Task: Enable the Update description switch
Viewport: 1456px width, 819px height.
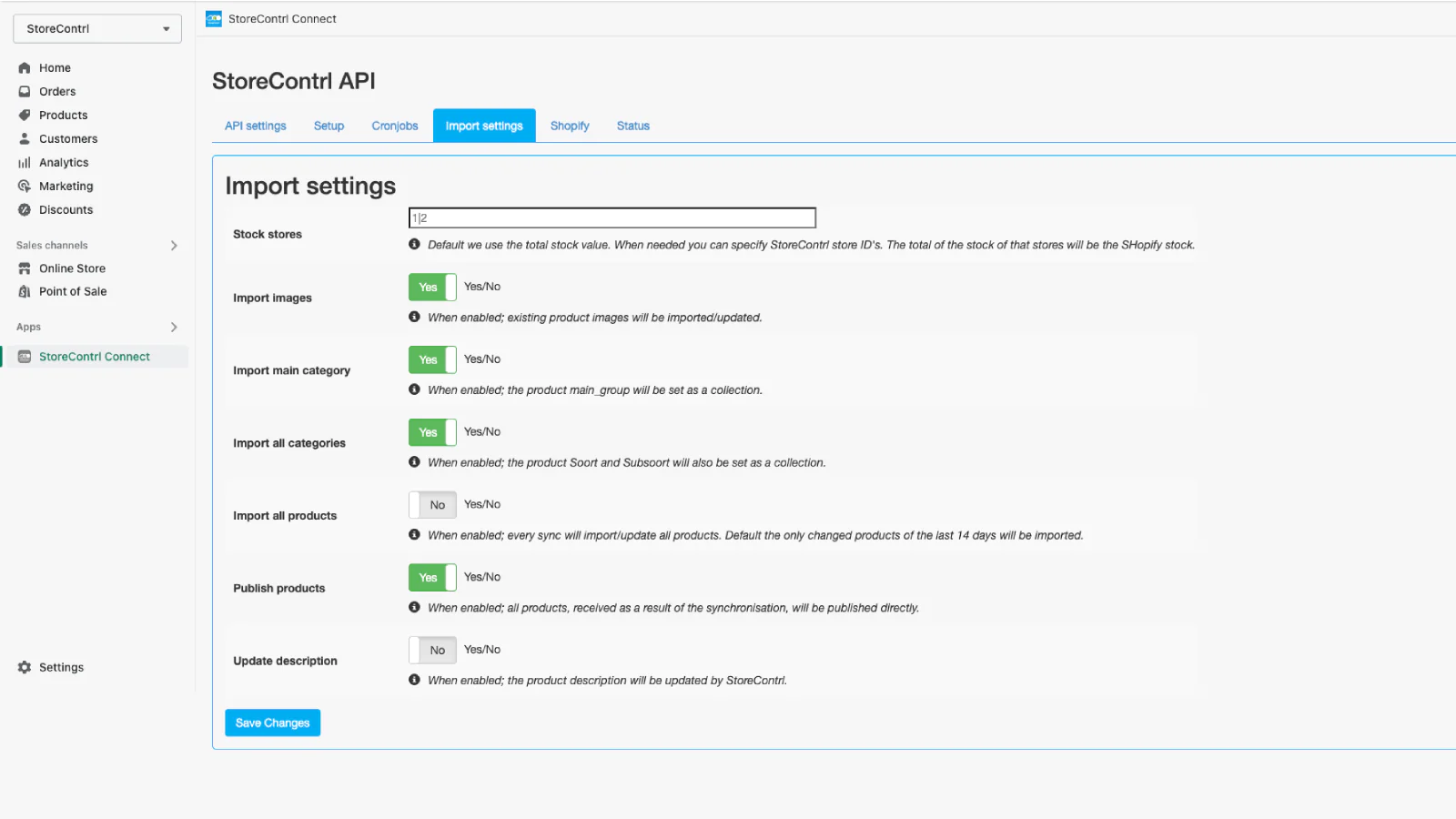Action: tap(432, 650)
